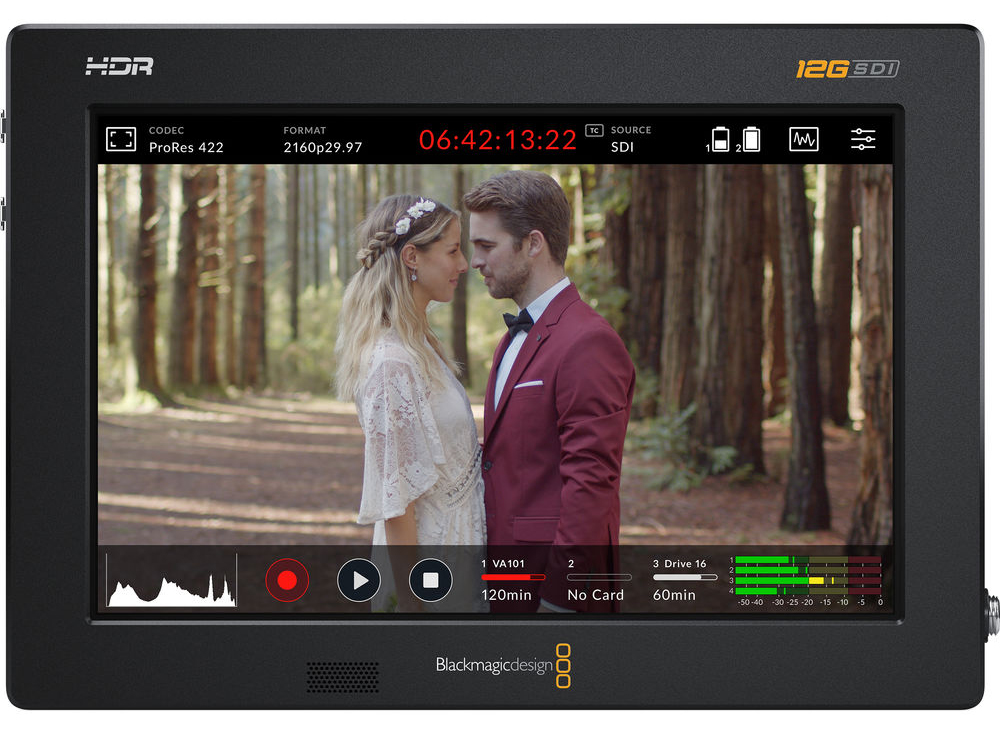Tap the monitor overlays frame icon
Viewport: 1000px width, 734px height.
(121, 139)
